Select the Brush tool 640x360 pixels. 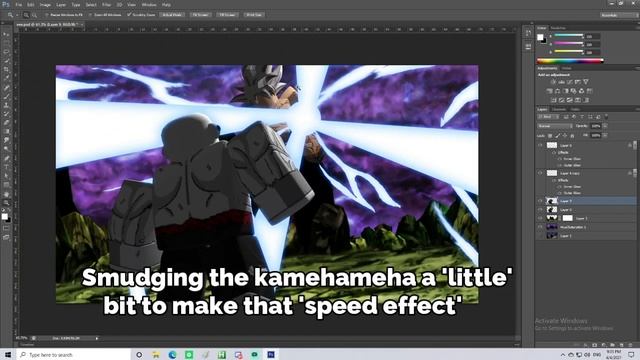click(x=7, y=96)
